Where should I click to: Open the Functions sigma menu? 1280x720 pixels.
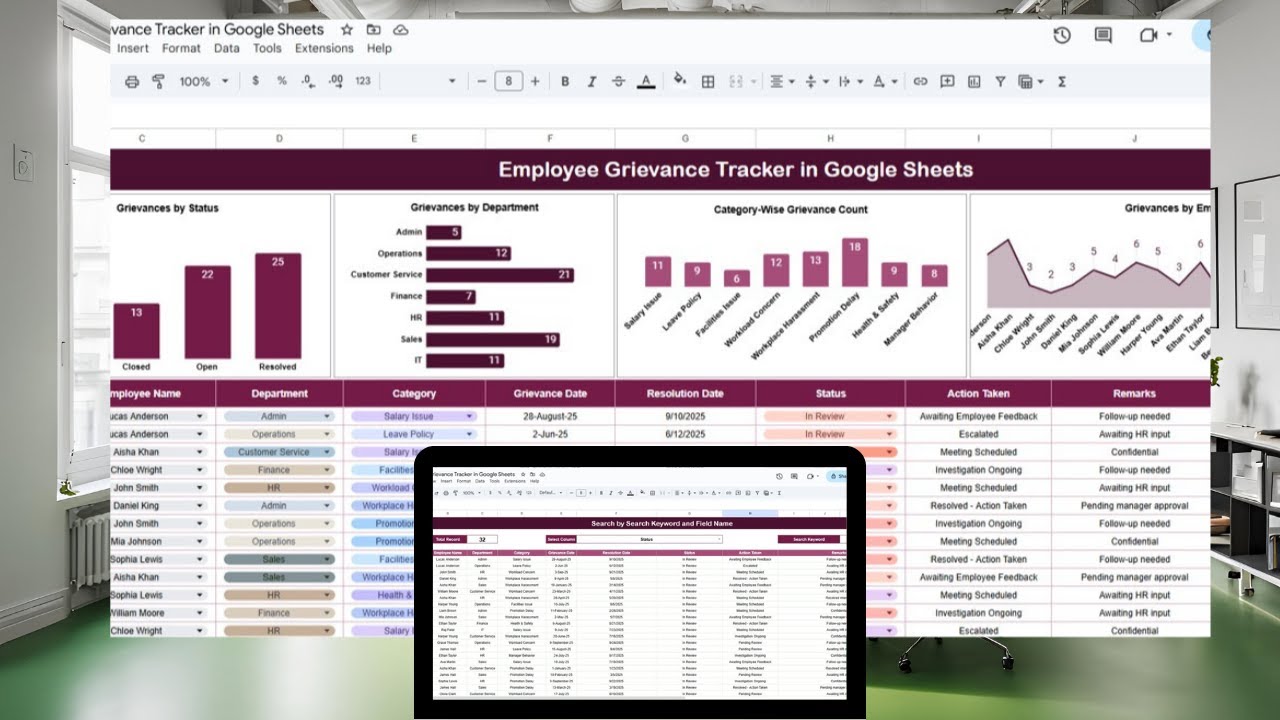point(1061,82)
